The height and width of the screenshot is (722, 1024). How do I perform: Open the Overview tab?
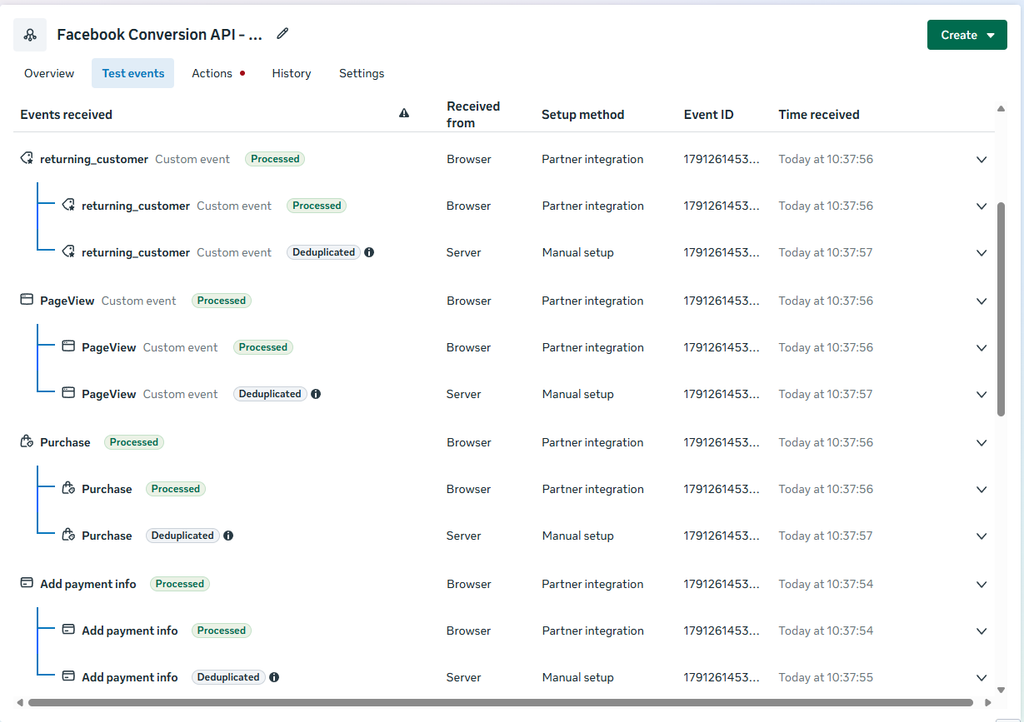point(49,73)
